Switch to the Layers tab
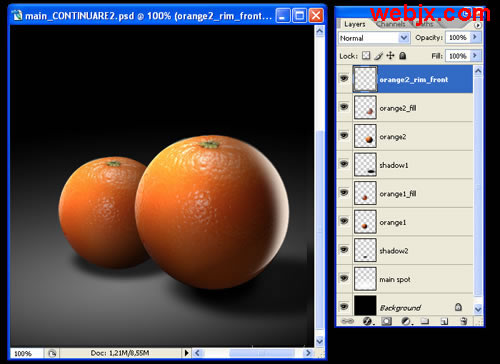500x364 pixels. pyautogui.click(x=355, y=24)
